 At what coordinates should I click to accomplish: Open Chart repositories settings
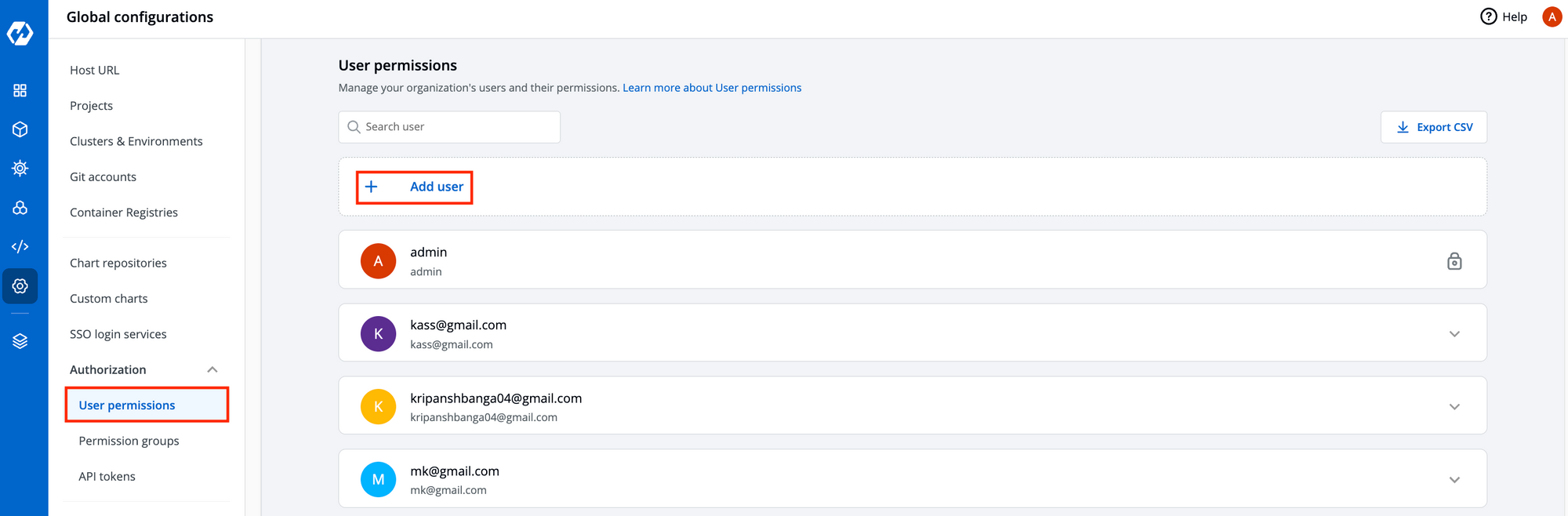point(118,263)
